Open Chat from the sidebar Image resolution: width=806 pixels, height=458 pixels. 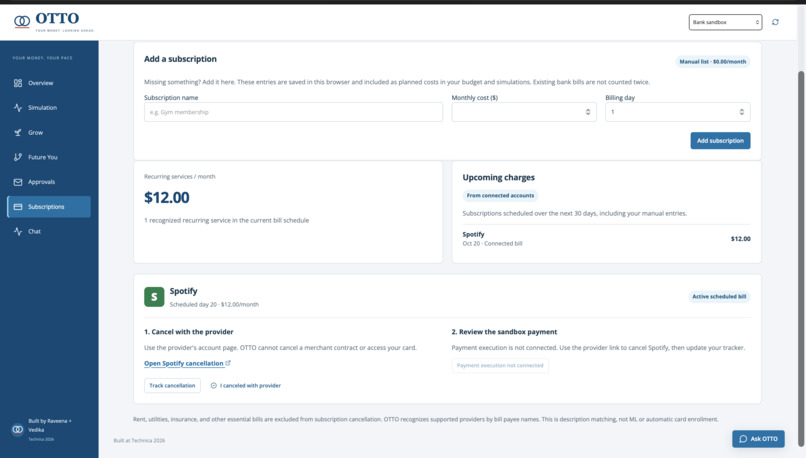click(x=49, y=231)
